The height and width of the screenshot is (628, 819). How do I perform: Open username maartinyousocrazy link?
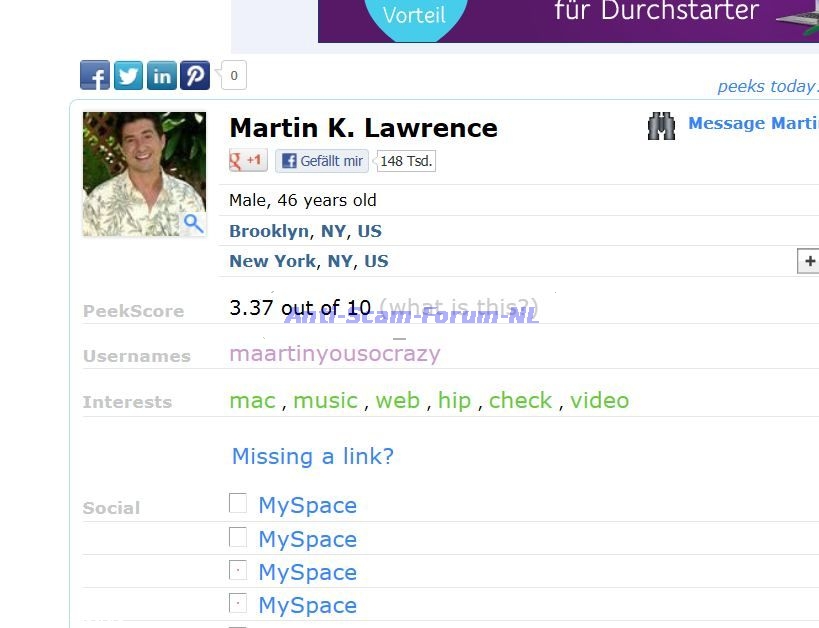[334, 353]
